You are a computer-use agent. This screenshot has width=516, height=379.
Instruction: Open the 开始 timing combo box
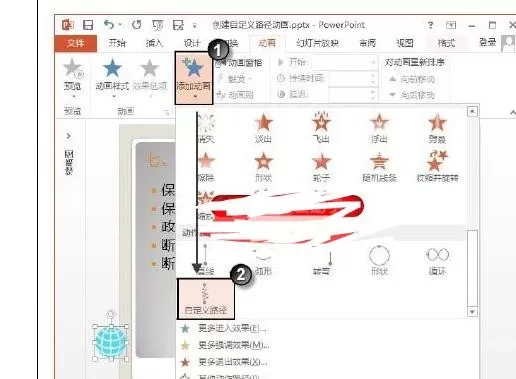[x=344, y=63]
